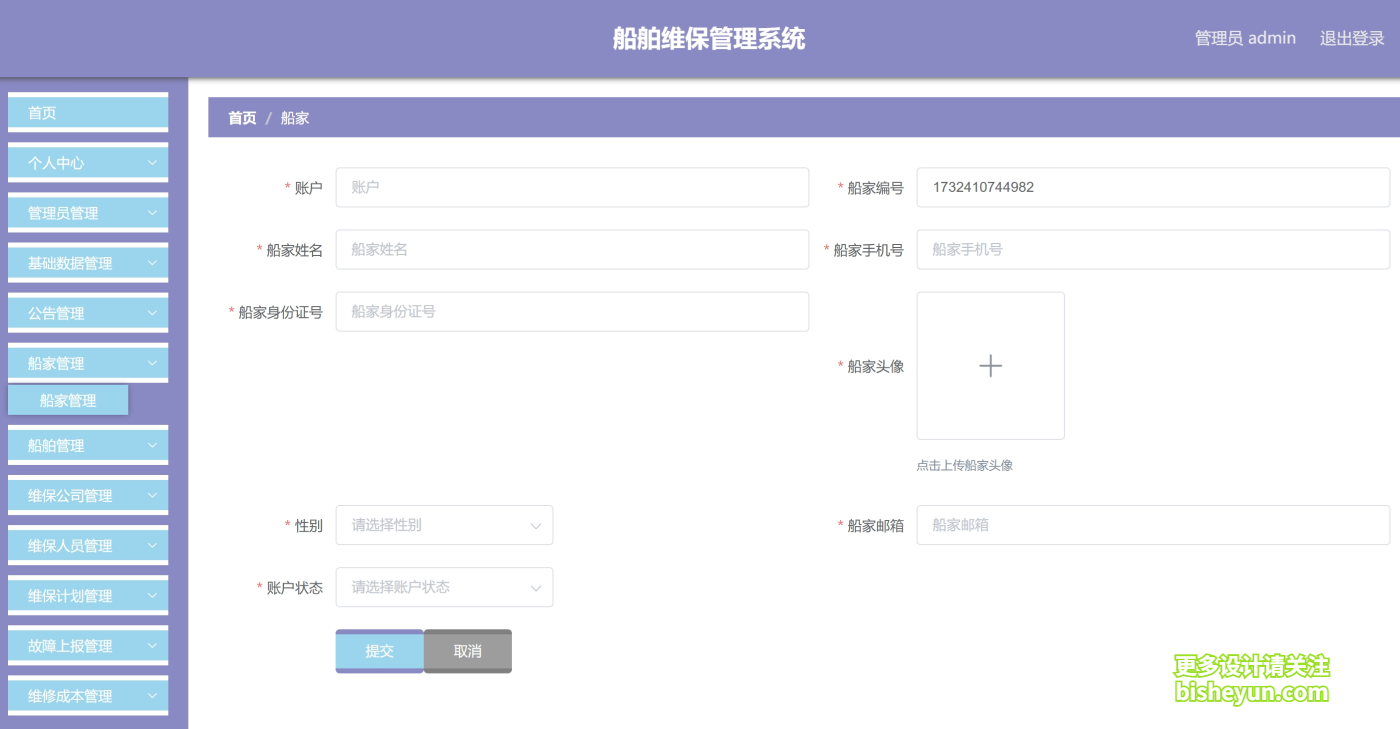Expand the 公告管理 sidebar menu
Screen dimensions: 1400x729
(88, 313)
